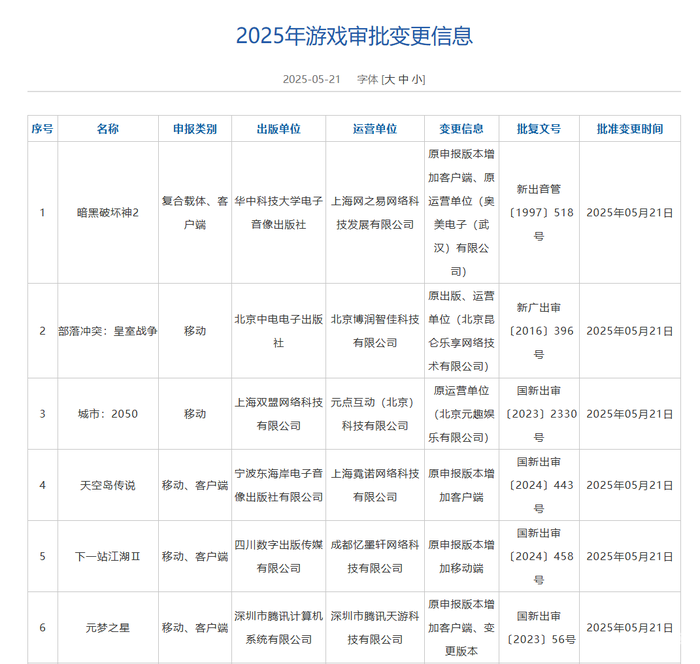Click 移动 category in 城市：2050 row
Image resolution: width=700 pixels, height=664 pixels.
[195, 414]
